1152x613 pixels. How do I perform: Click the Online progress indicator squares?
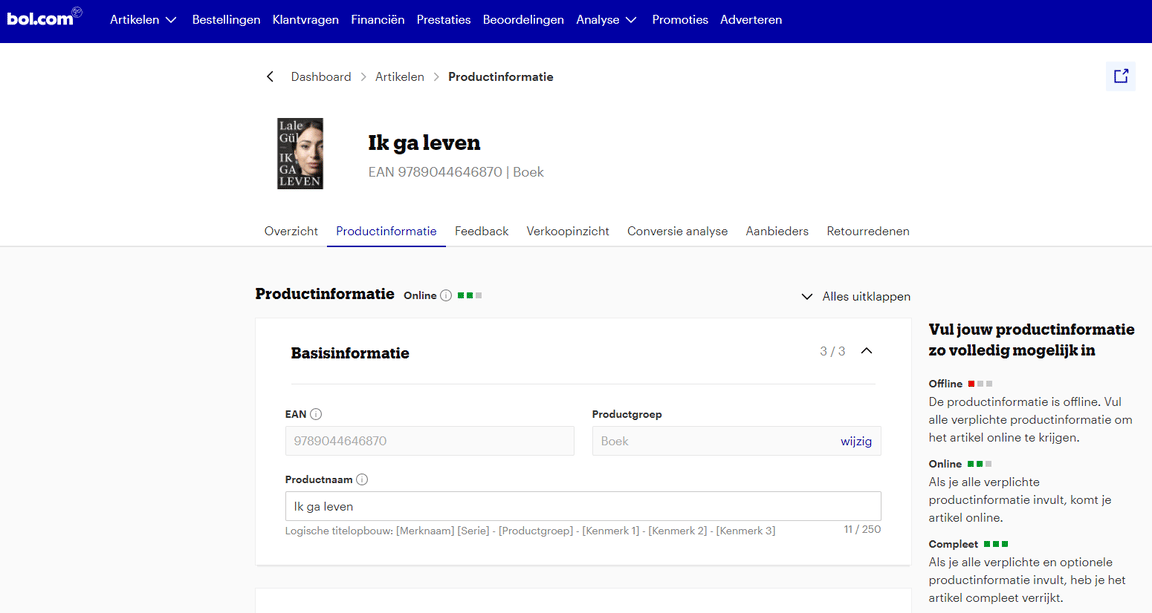[x=470, y=295]
